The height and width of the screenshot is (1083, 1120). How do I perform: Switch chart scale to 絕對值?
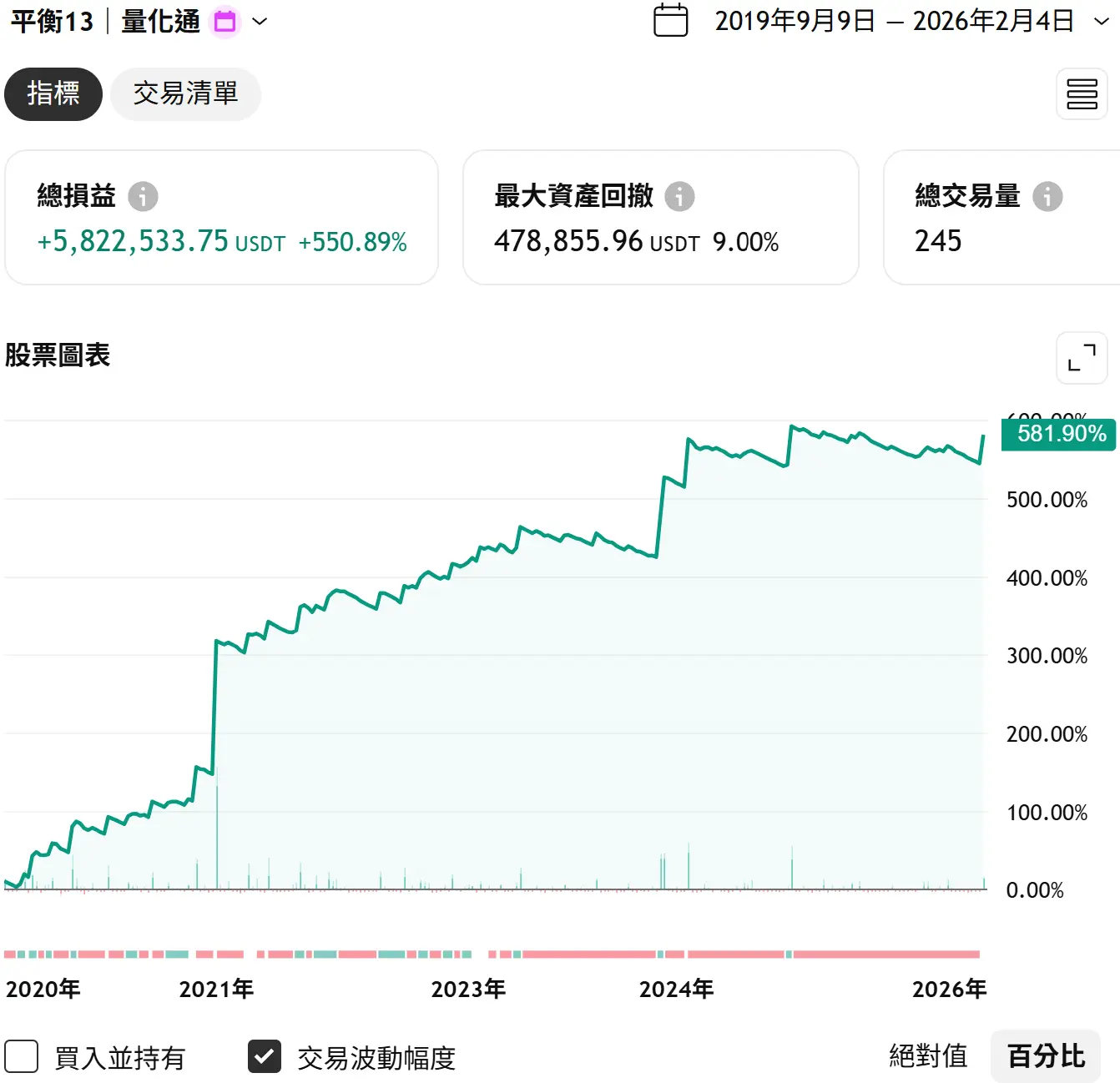pyautogui.click(x=928, y=1056)
